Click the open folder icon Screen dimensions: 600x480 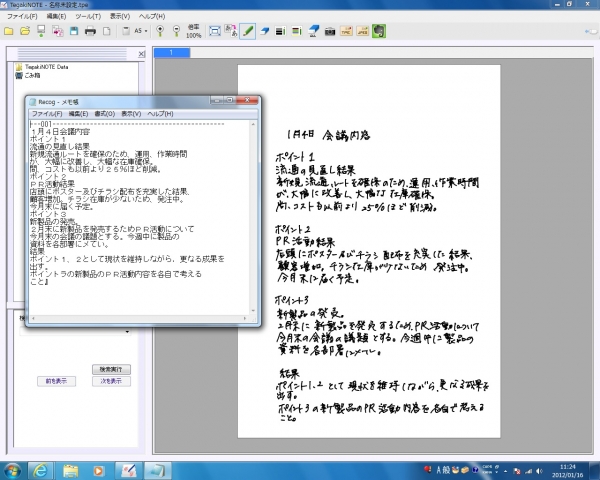22,31
